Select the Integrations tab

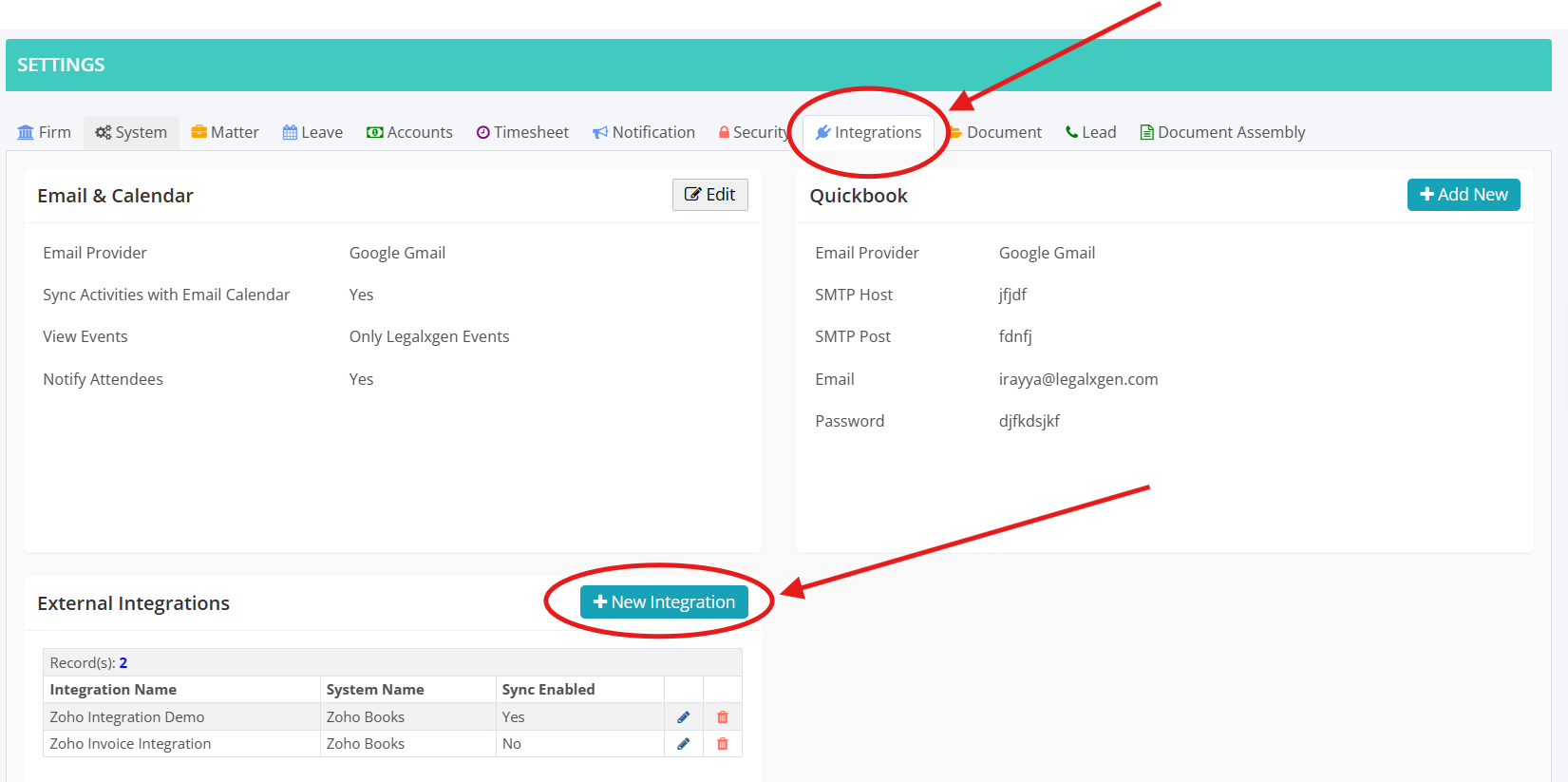[x=868, y=132]
